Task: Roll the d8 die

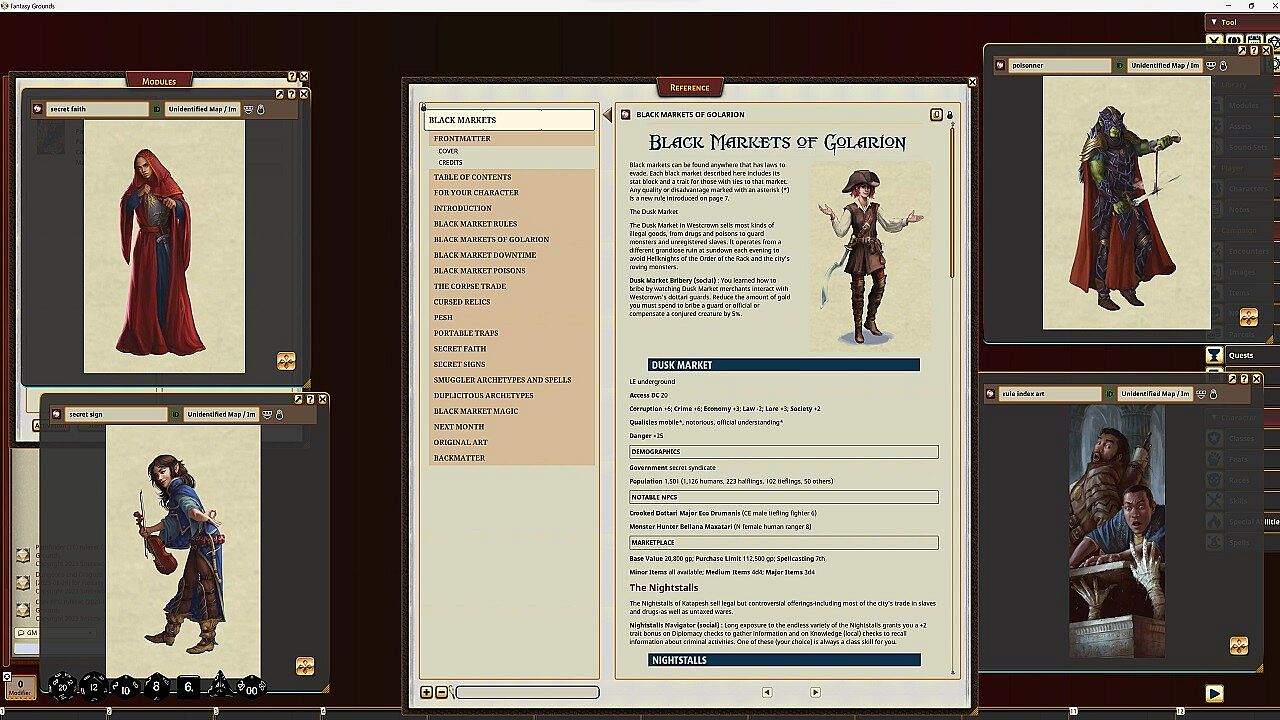Action: (x=156, y=686)
